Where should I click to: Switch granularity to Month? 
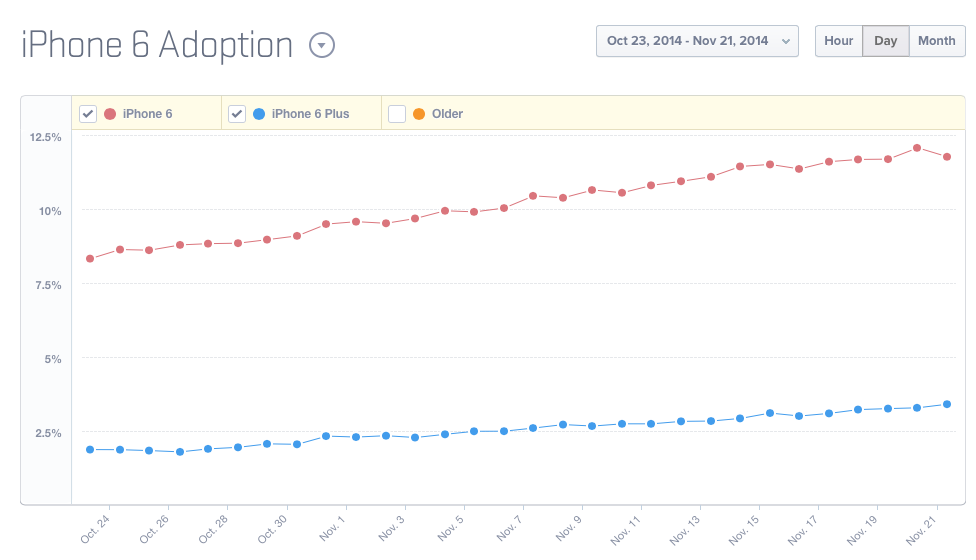(x=936, y=41)
